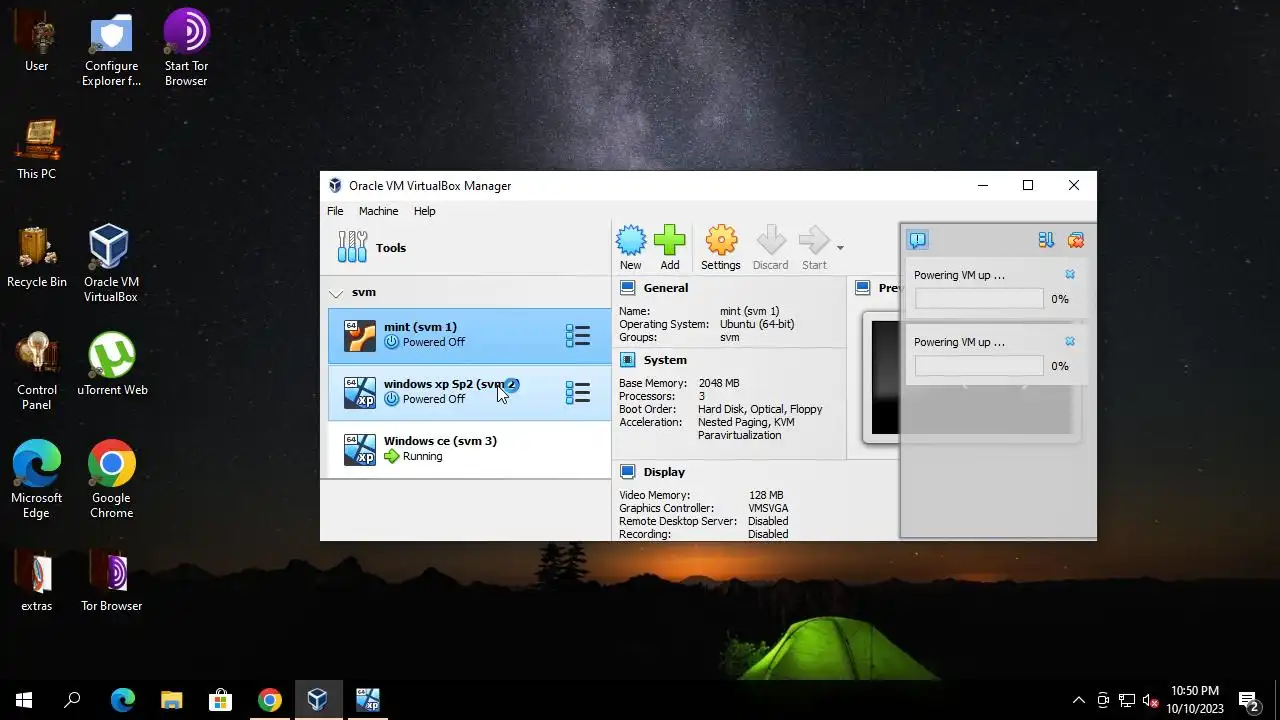Open the Action Center notifications icon
This screenshot has width=1280, height=720.
pos(1248,700)
